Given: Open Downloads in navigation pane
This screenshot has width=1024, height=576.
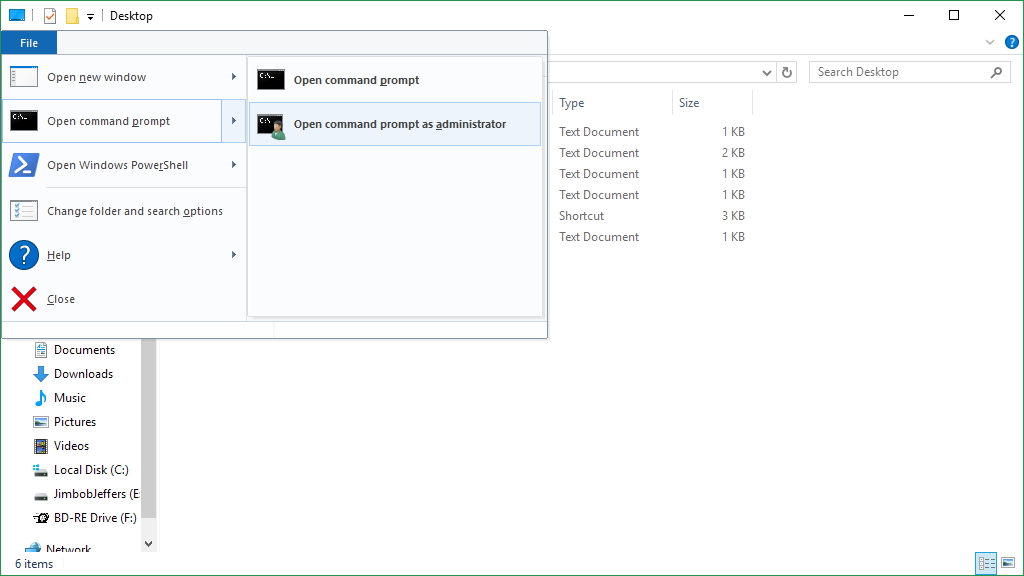Looking at the screenshot, I should pos(84,374).
